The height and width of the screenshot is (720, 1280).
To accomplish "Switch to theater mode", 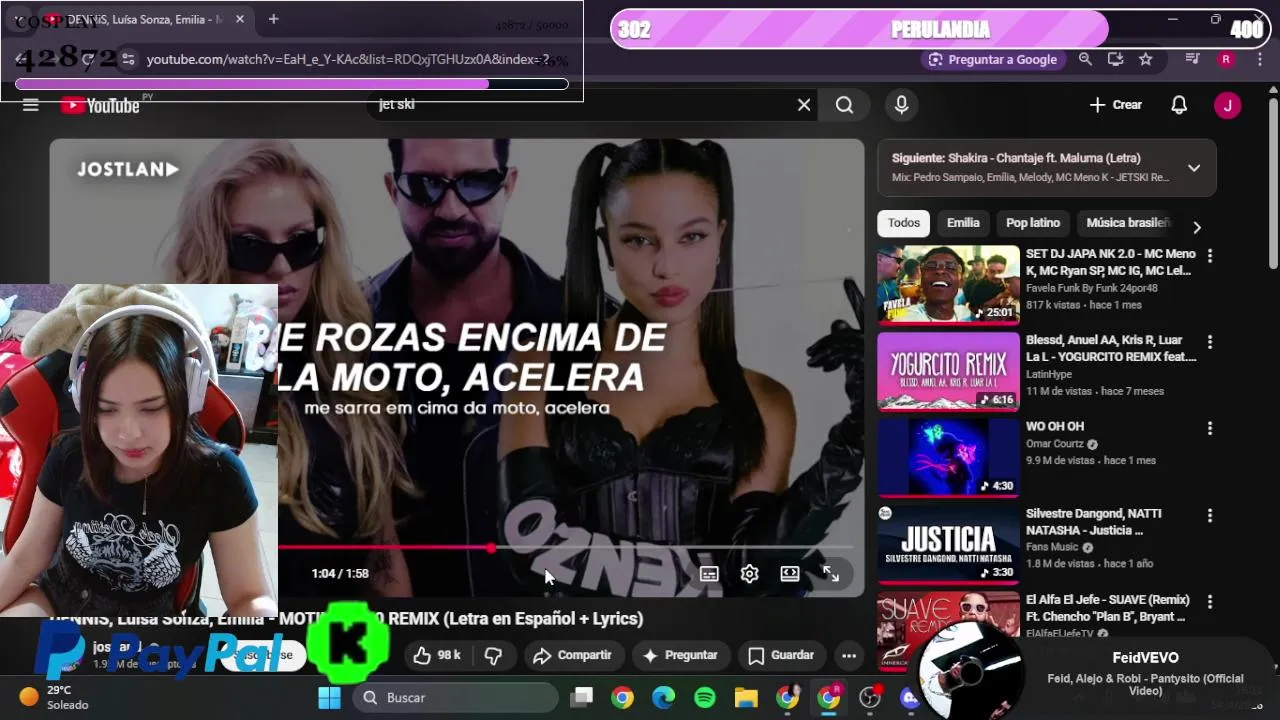I will point(790,574).
